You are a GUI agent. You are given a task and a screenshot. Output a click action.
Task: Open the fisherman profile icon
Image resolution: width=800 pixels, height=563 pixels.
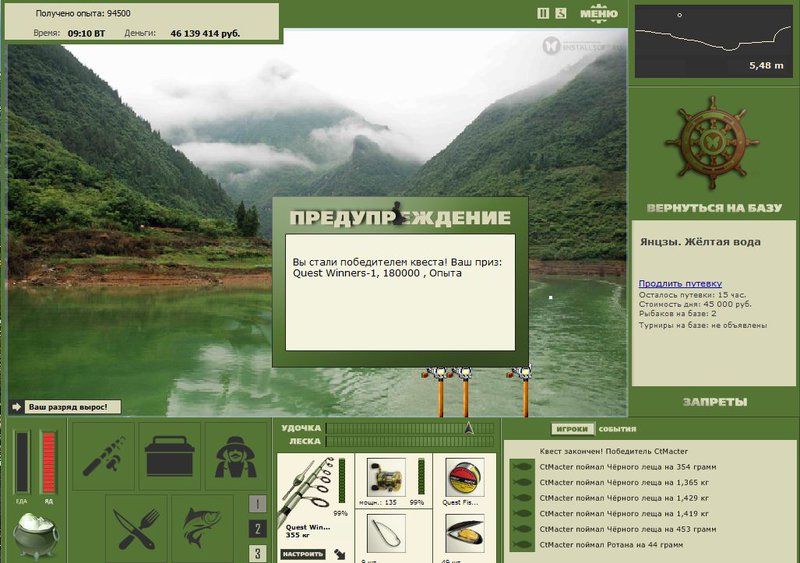[235, 456]
